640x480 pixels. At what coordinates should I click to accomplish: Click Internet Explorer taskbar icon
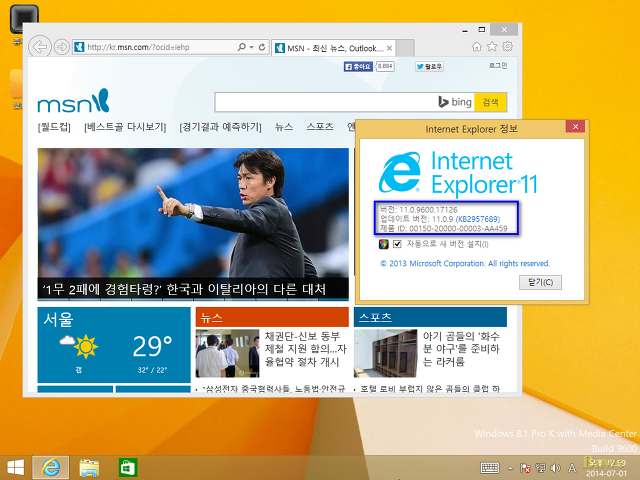(51, 468)
